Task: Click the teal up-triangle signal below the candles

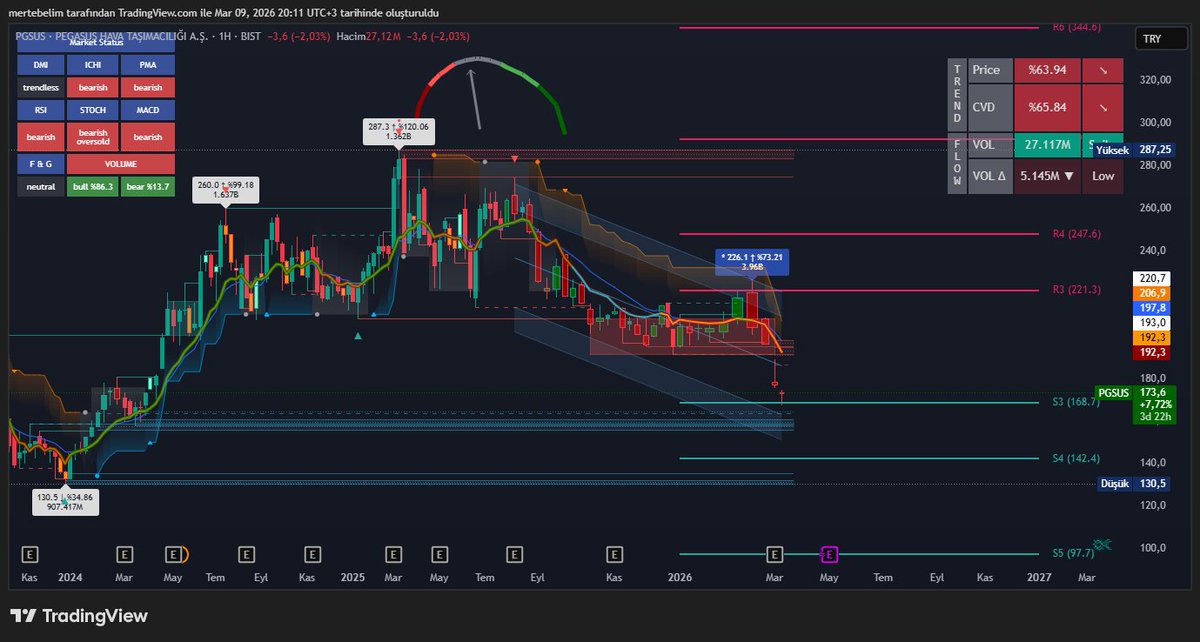Action: coord(358,337)
